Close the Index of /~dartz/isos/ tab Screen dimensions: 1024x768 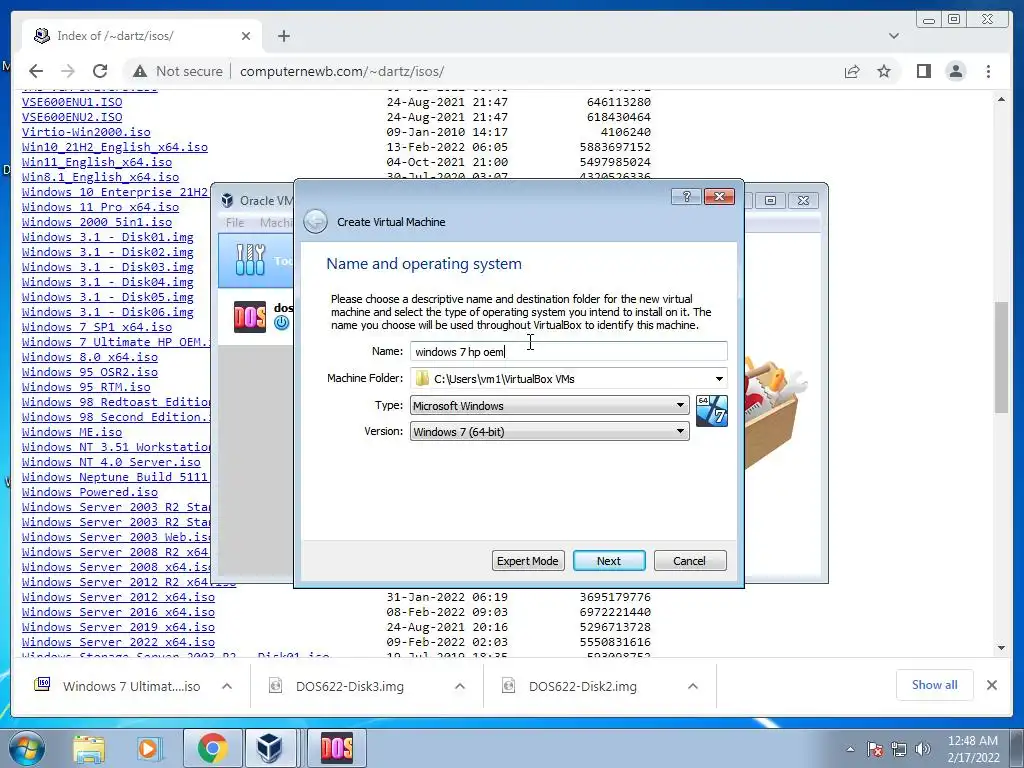246,36
